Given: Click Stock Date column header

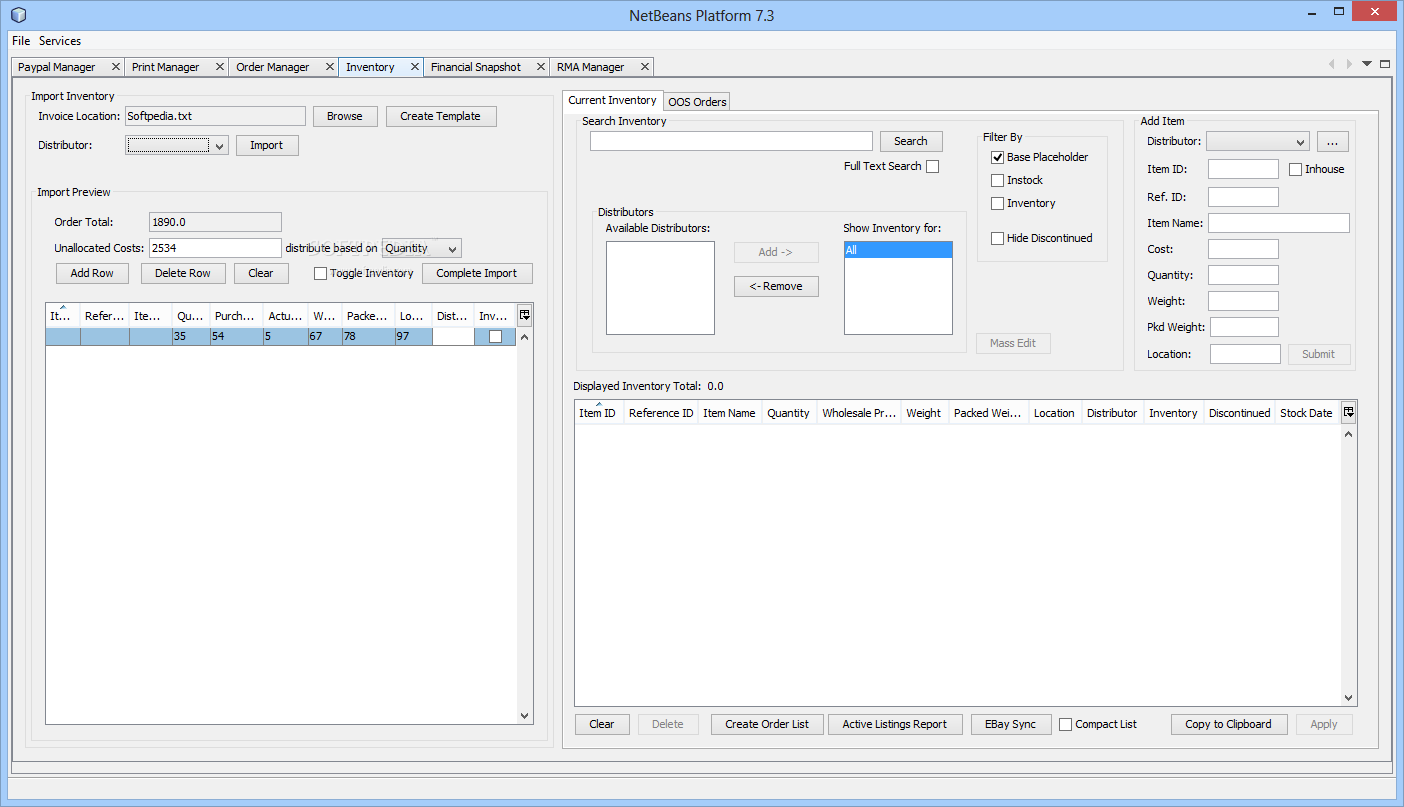Looking at the screenshot, I should click(x=1306, y=413).
